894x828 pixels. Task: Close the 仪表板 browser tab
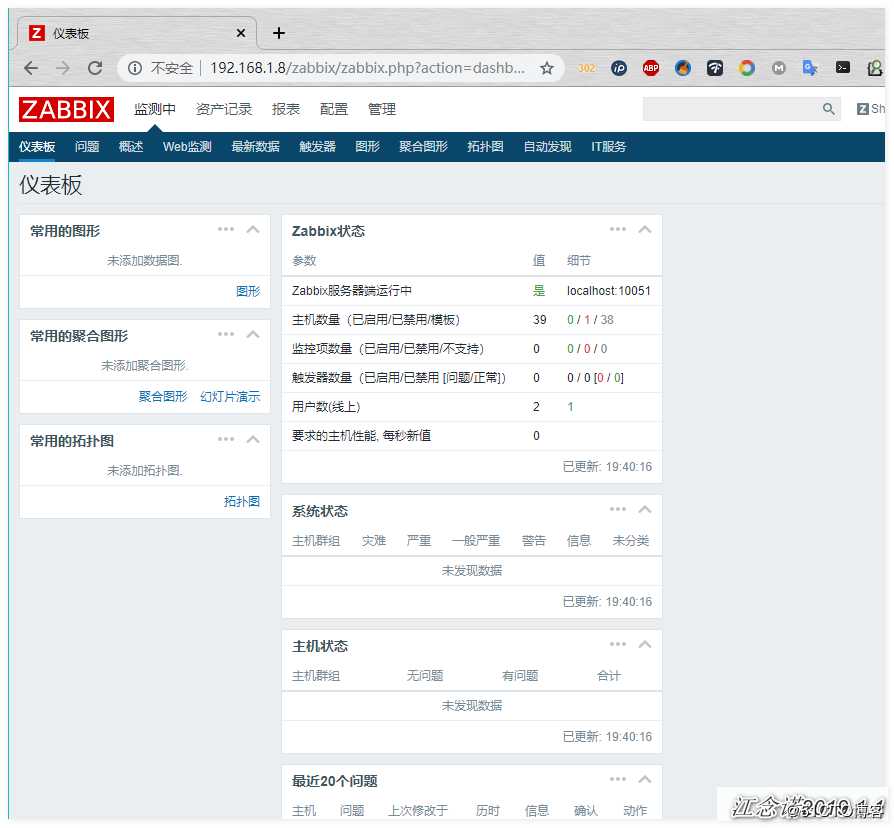(241, 33)
